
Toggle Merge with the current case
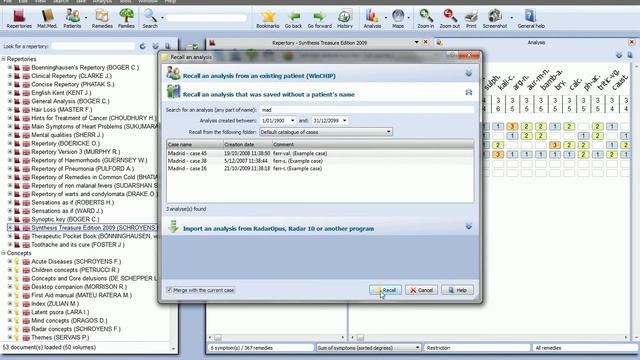coord(169,290)
